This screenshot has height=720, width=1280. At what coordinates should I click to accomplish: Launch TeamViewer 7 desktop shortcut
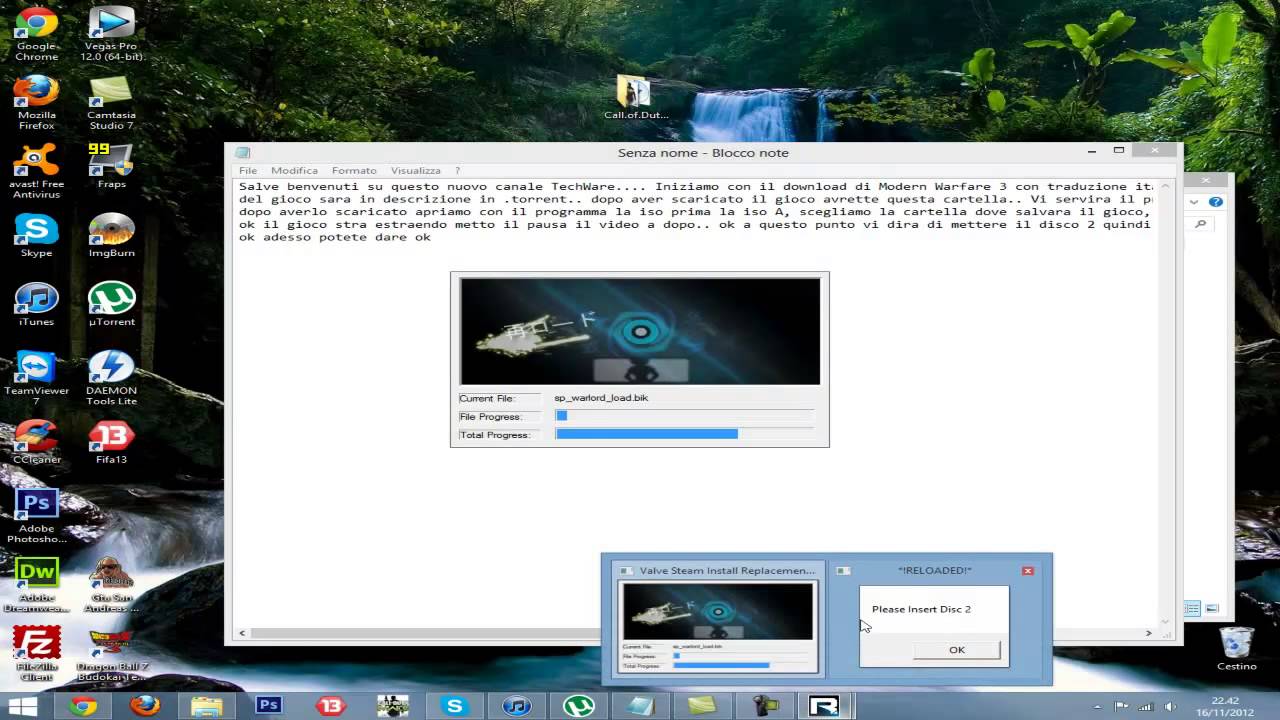[x=36, y=379]
